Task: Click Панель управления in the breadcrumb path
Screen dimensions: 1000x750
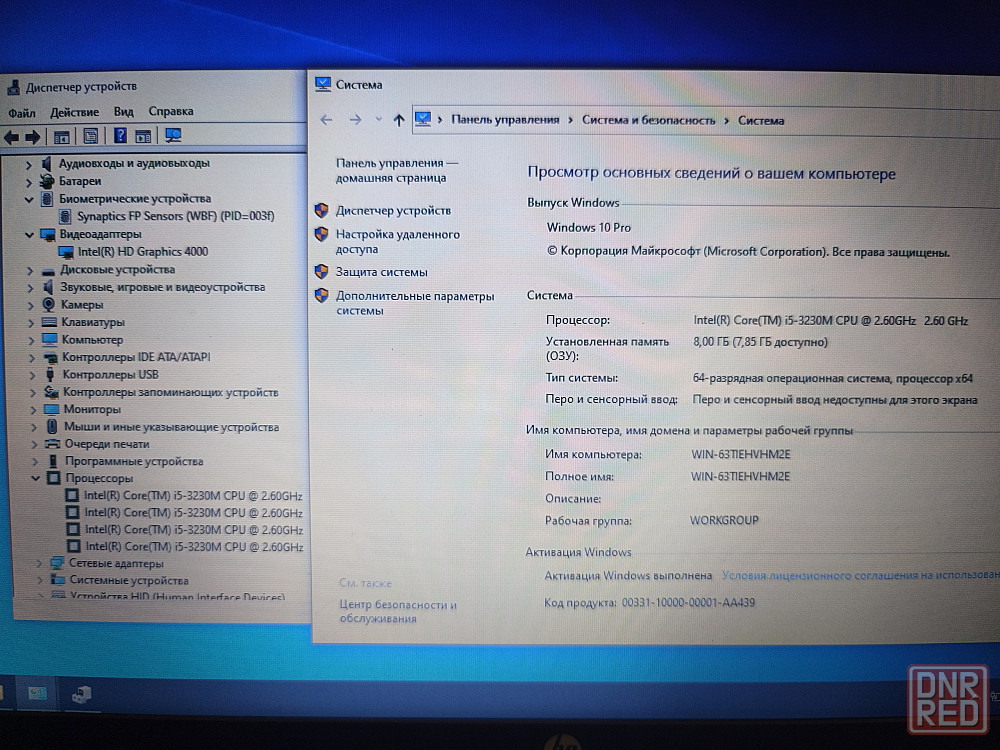Action: [x=505, y=120]
